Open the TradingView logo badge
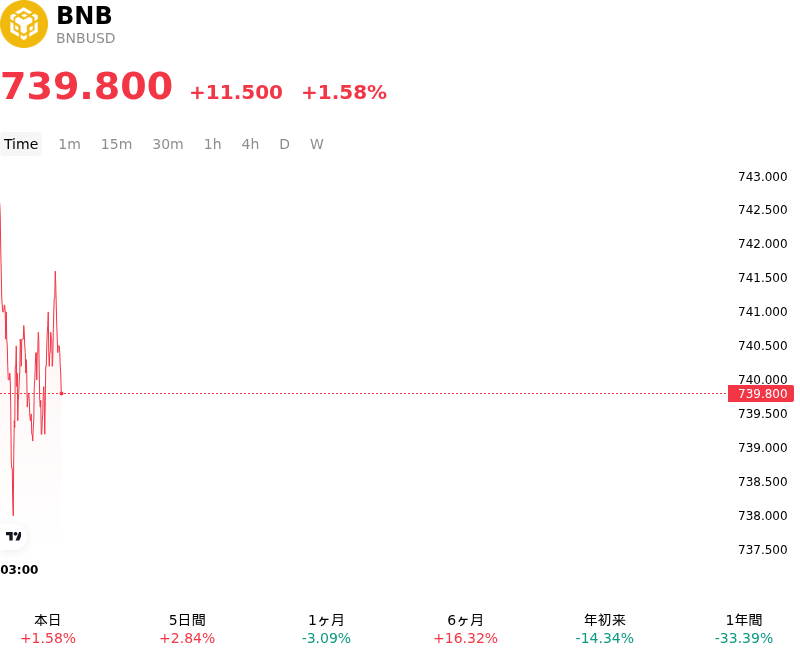The image size is (800, 658). [13, 536]
